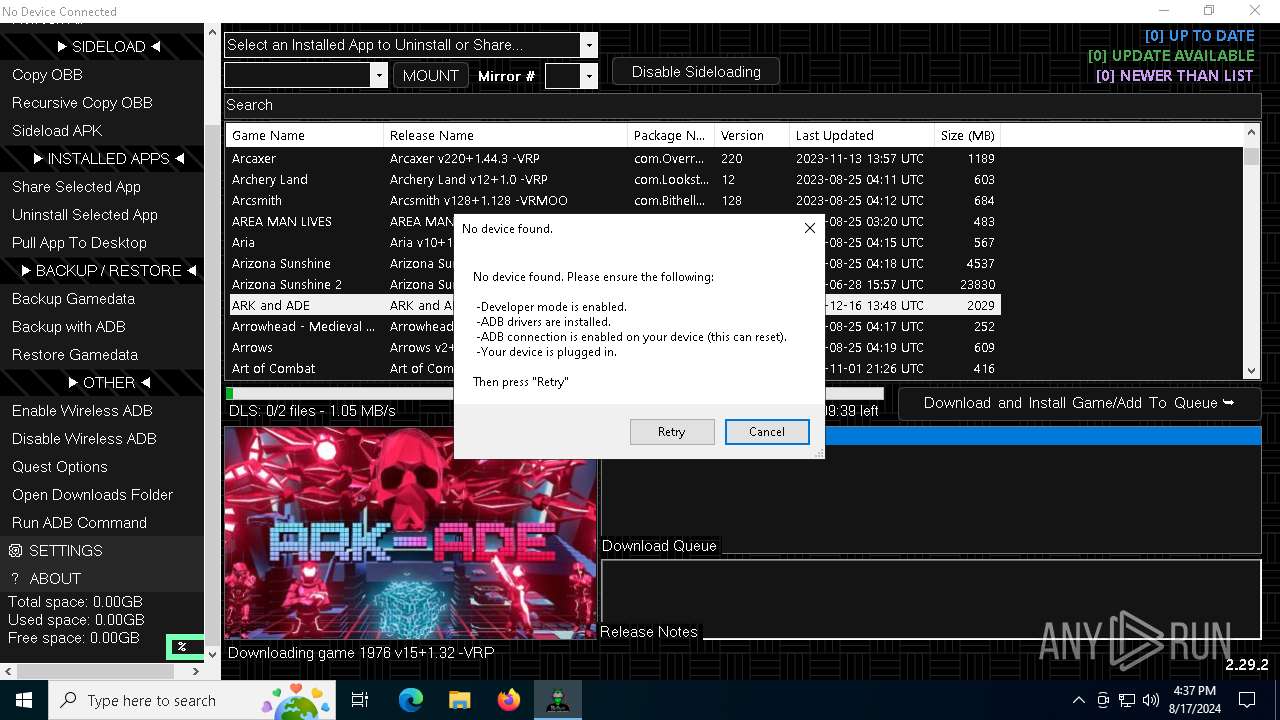Click the sidebar scroll down arrow
This screenshot has width=1280, height=720.
click(x=212, y=654)
